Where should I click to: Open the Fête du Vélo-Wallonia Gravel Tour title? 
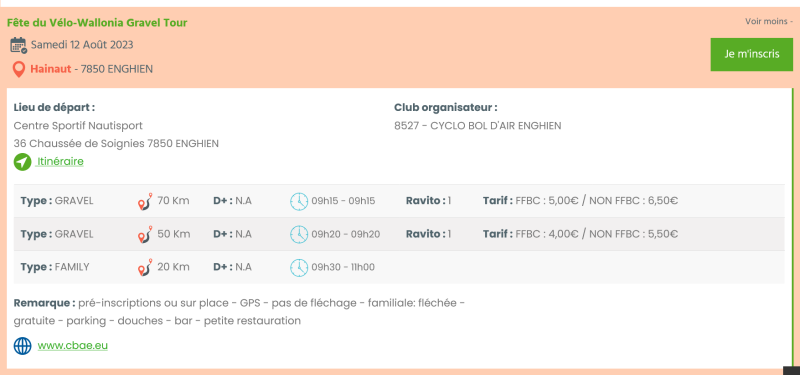tap(97, 22)
